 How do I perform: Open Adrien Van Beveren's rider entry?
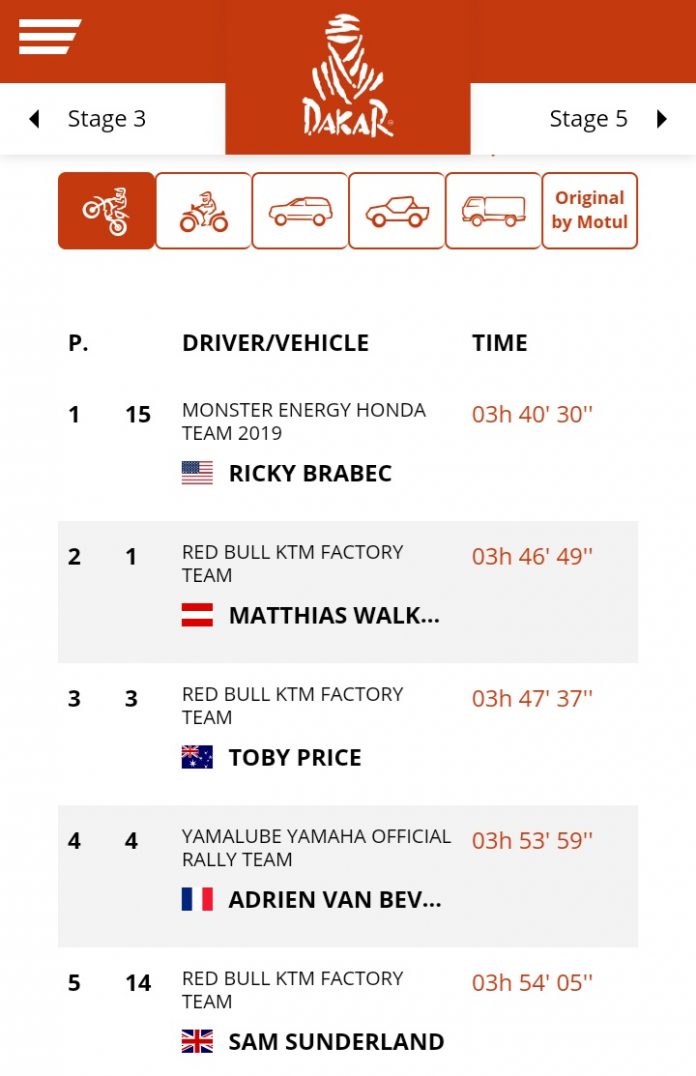334,899
